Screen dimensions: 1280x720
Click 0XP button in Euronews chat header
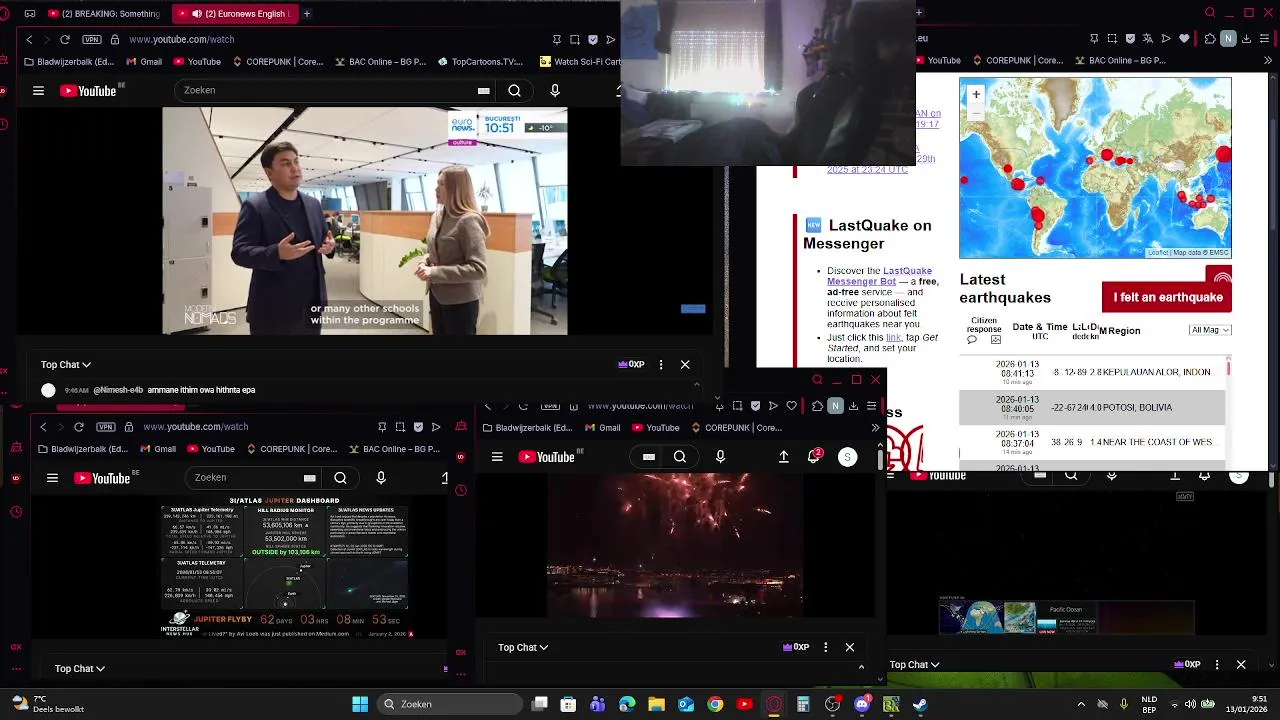pos(631,365)
